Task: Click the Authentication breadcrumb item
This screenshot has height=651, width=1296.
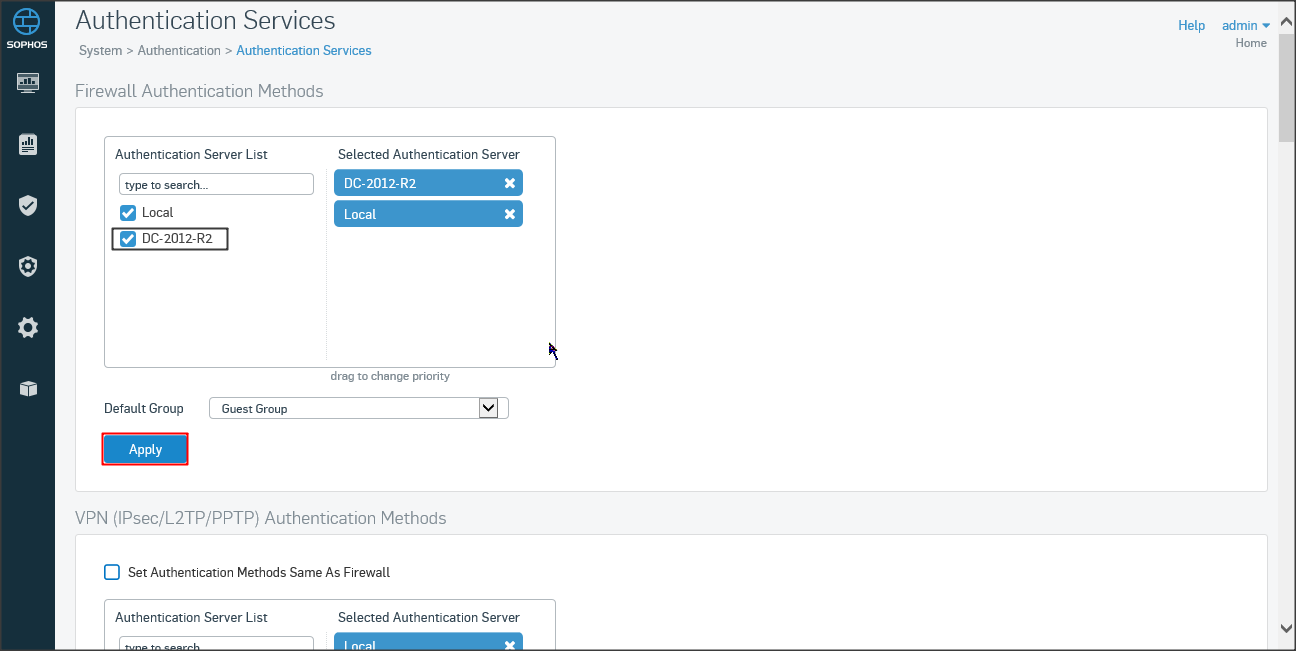Action: pyautogui.click(x=179, y=50)
